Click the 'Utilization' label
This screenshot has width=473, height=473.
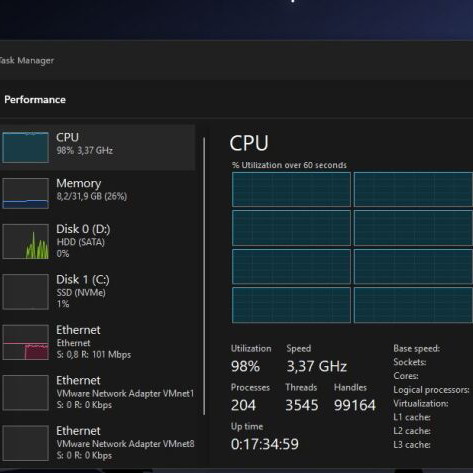251,349
